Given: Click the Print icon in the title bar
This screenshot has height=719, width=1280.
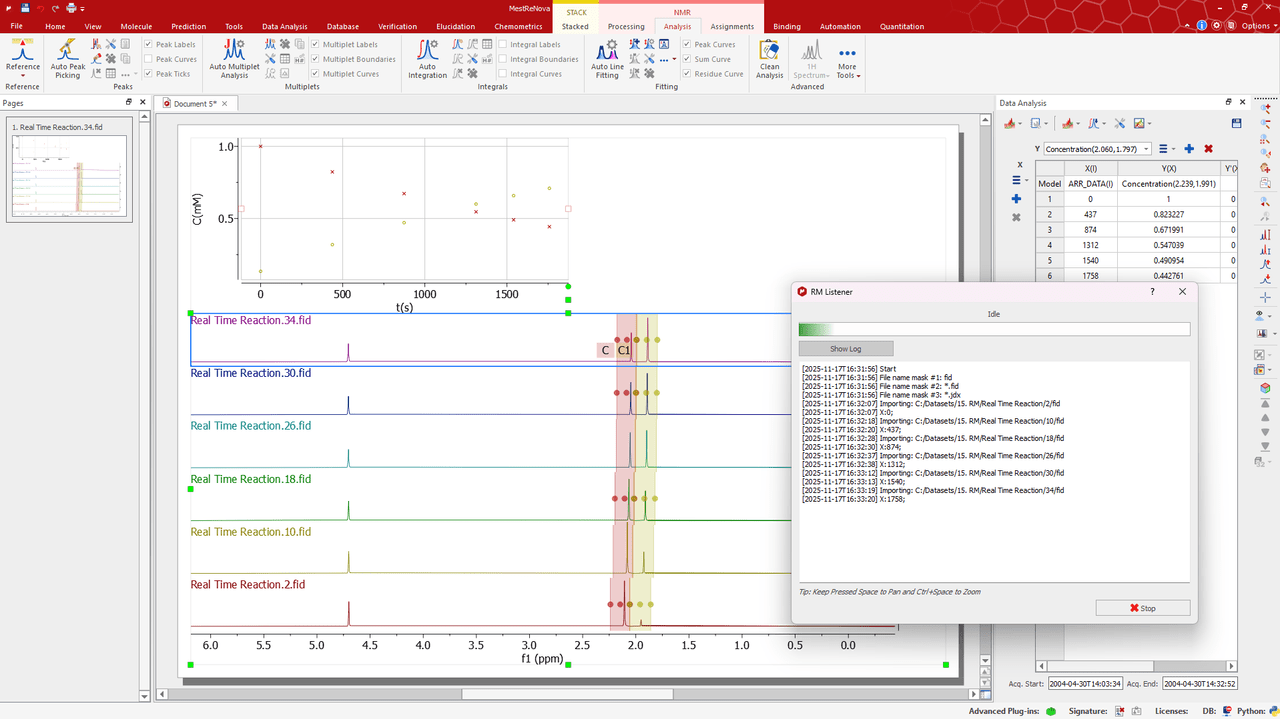Looking at the screenshot, I should [73, 8].
